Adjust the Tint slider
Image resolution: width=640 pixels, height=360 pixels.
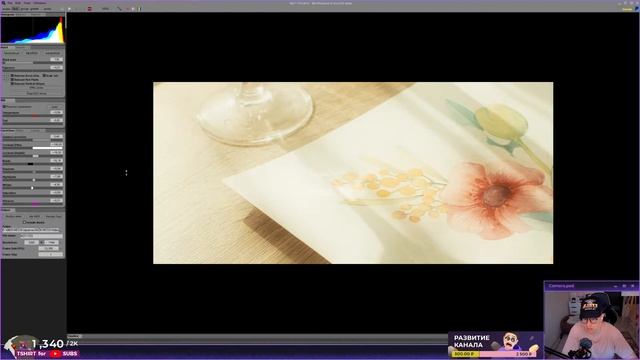pyautogui.click(x=33, y=123)
